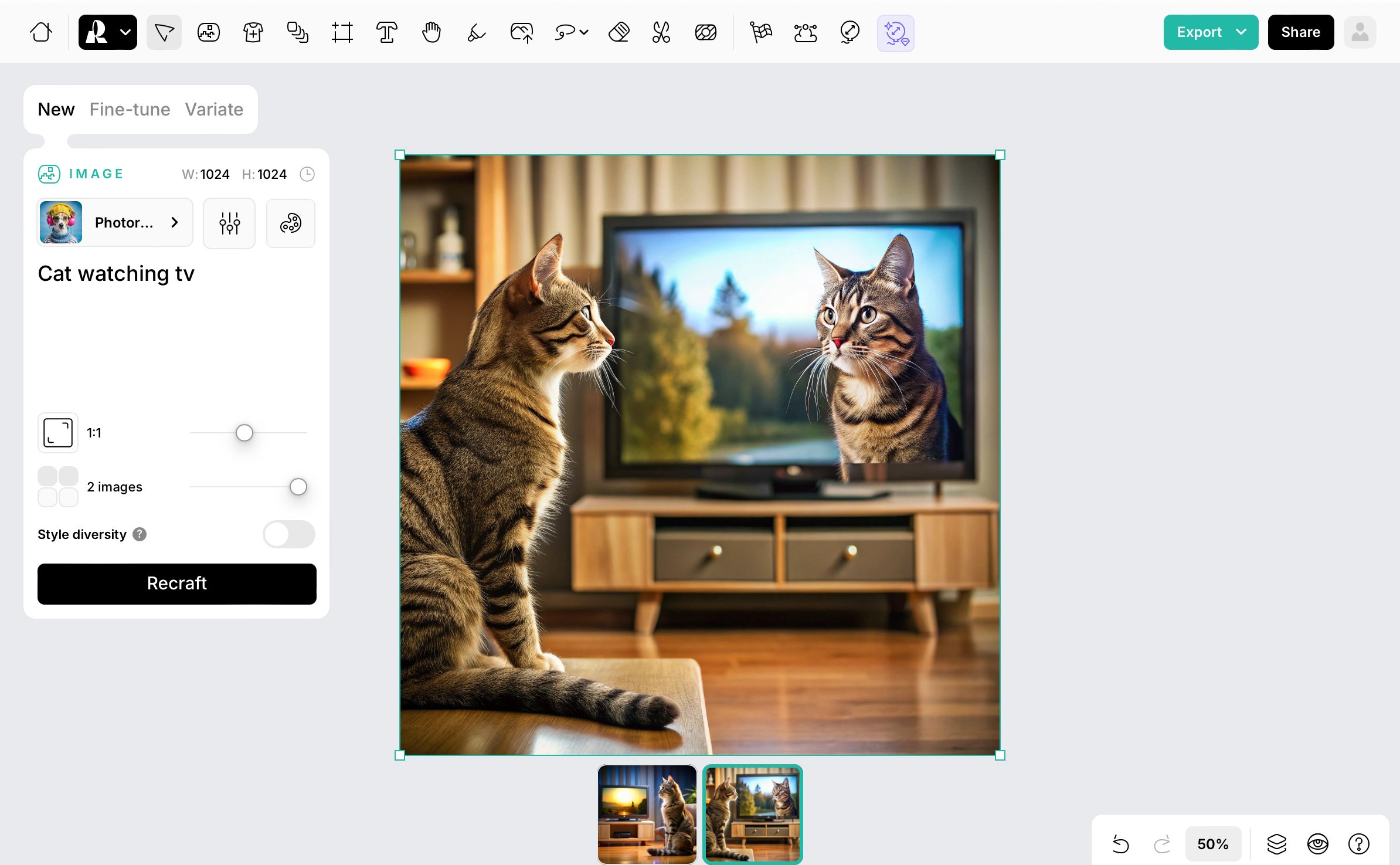Select the Scissors/cut tool
This screenshot has width=1400, height=865.
(661, 32)
